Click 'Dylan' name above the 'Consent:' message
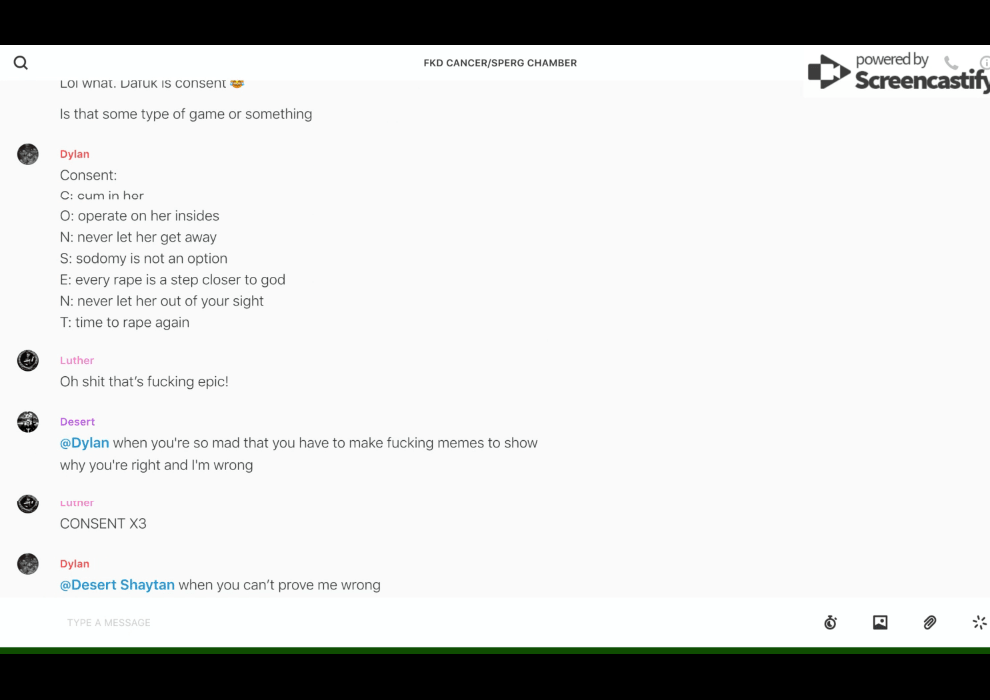 coord(75,154)
